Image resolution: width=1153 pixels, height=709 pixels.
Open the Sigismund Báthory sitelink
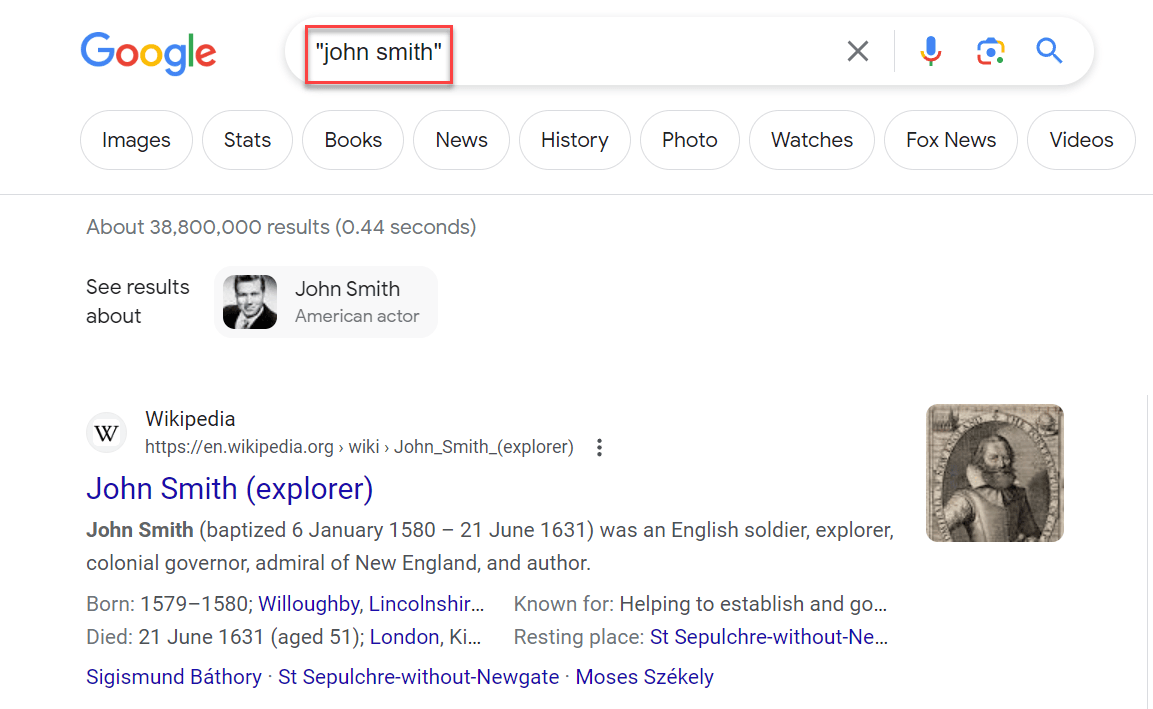[x=174, y=677]
